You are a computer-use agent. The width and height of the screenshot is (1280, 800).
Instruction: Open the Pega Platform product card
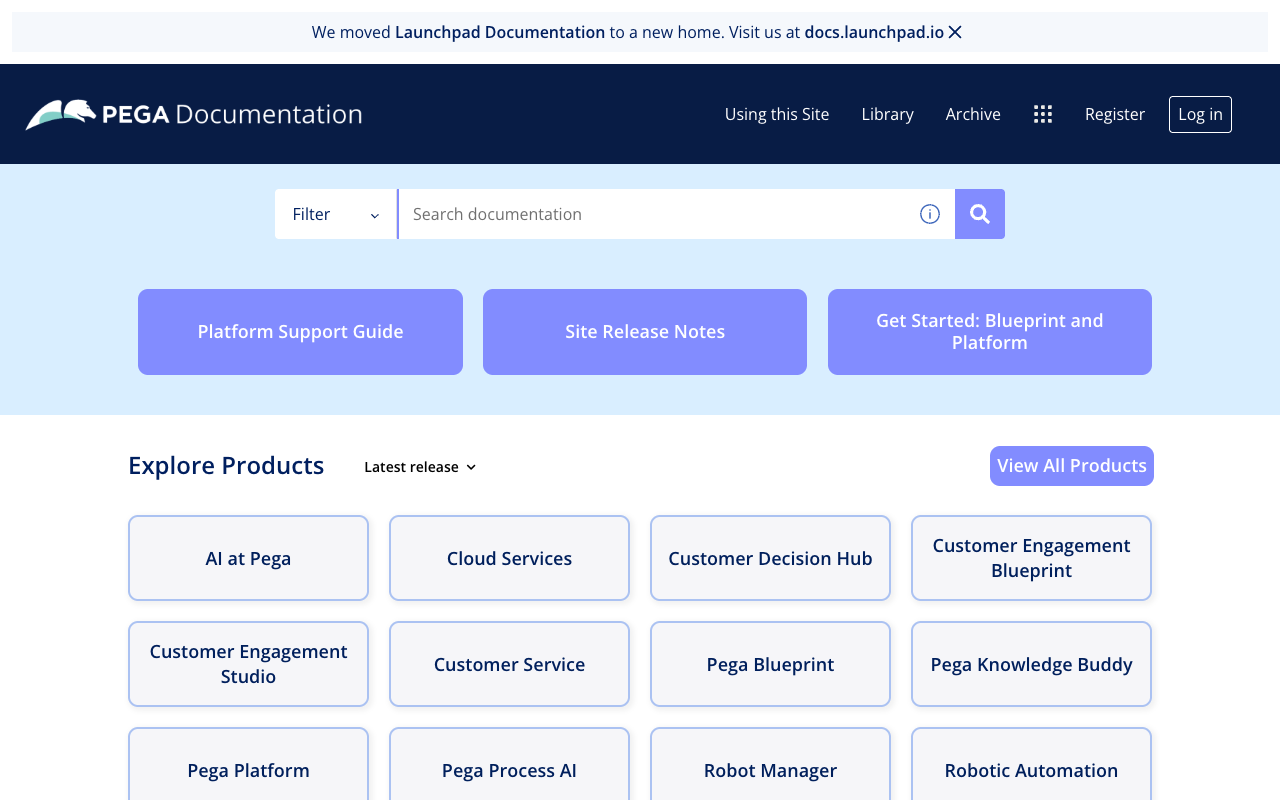click(x=248, y=765)
